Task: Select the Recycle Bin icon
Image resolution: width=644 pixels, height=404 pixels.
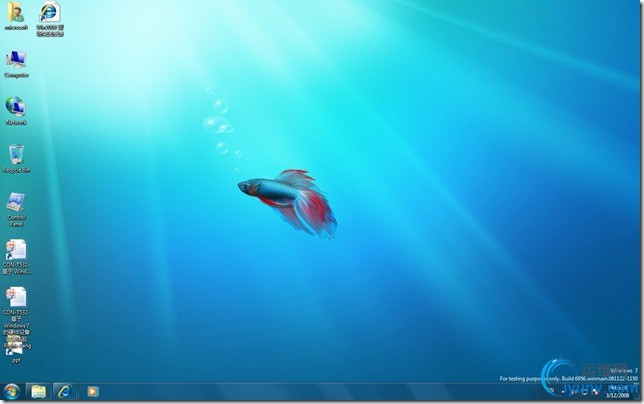Action: point(16,158)
